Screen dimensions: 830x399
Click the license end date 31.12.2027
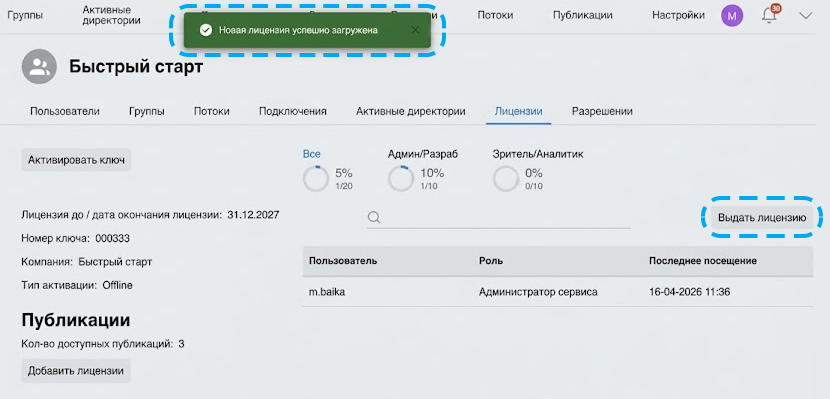[x=253, y=215]
